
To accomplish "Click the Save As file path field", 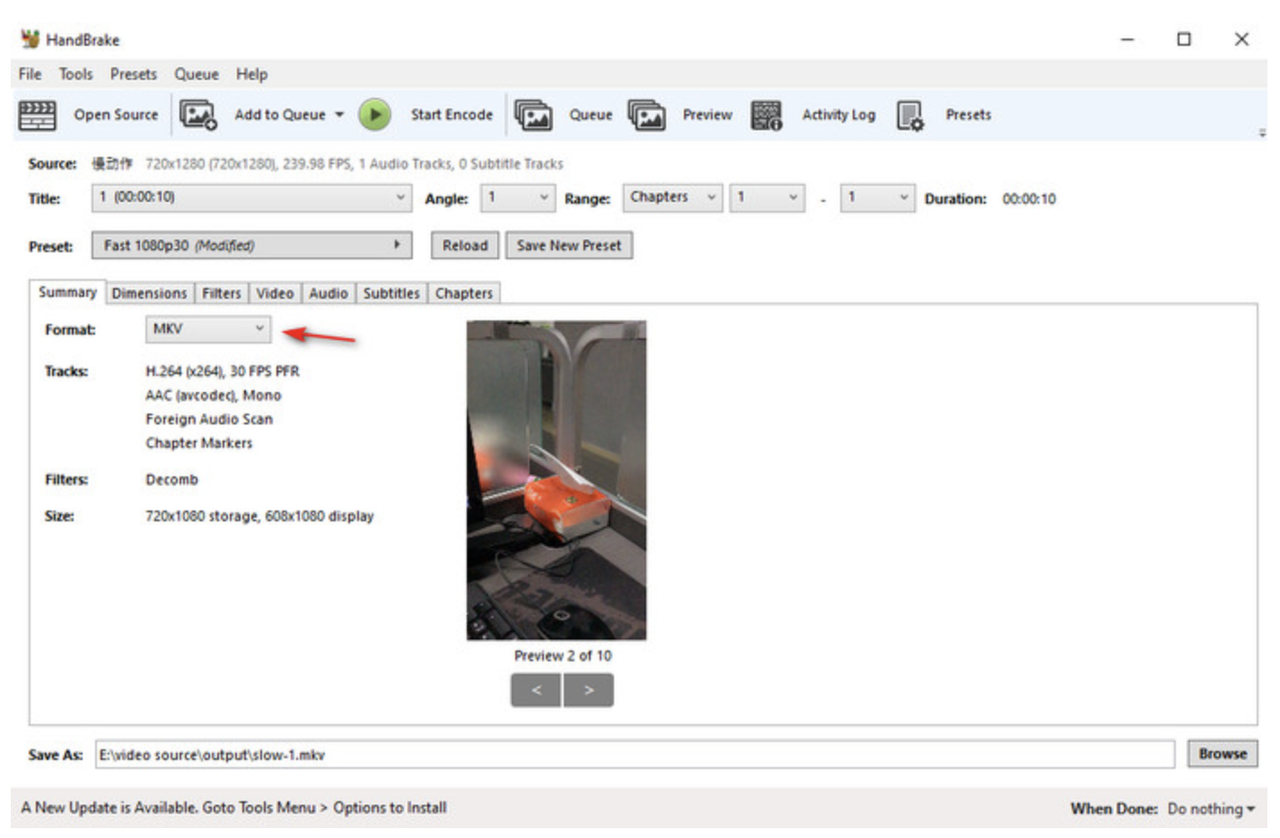I will click(x=635, y=755).
